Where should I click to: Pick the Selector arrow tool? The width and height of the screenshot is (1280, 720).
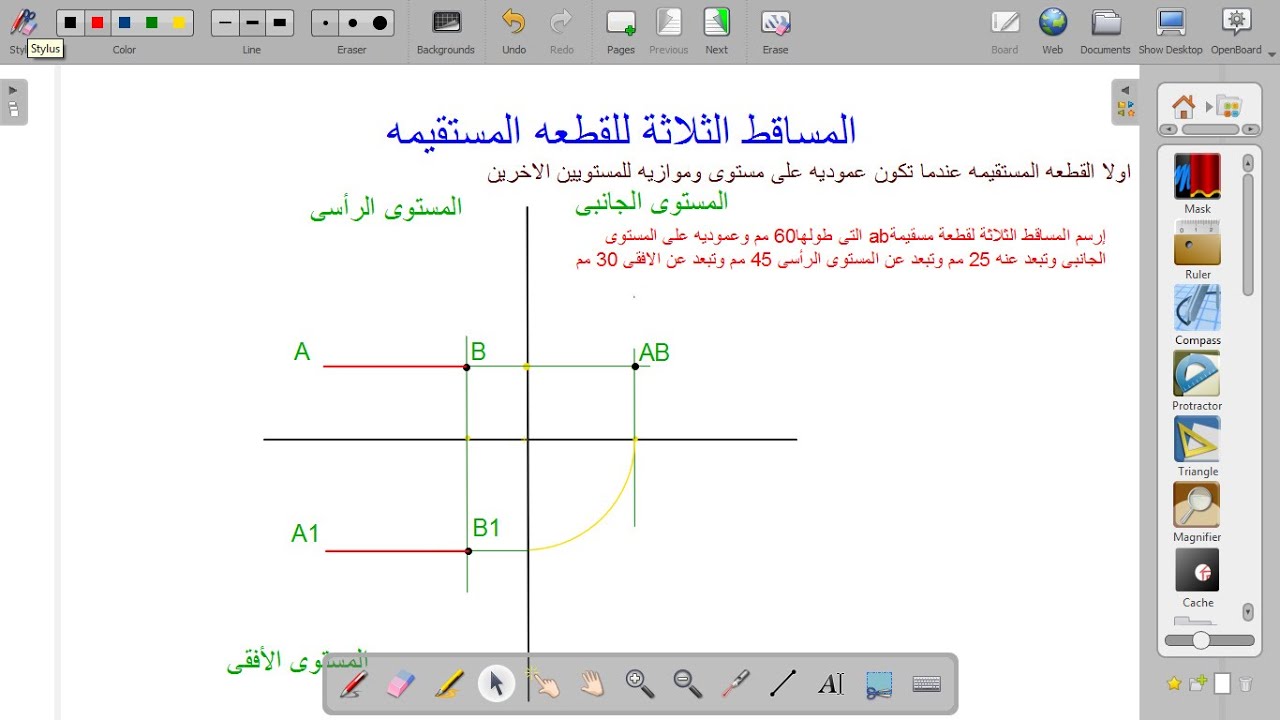pyautogui.click(x=496, y=684)
